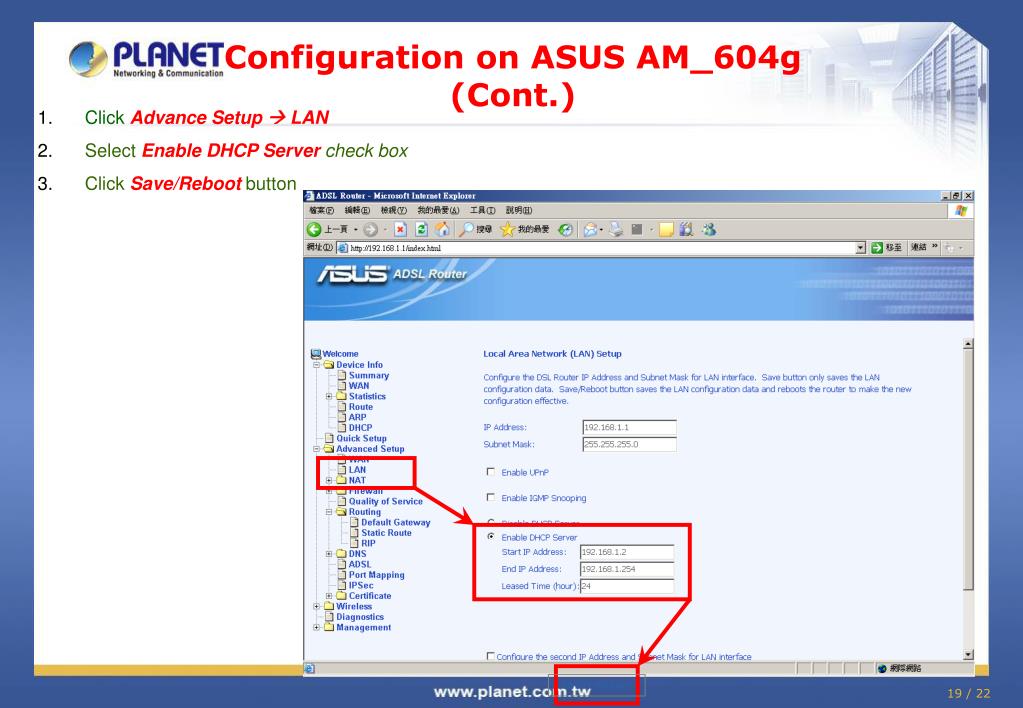Click the IP Address input field

(x=629, y=427)
